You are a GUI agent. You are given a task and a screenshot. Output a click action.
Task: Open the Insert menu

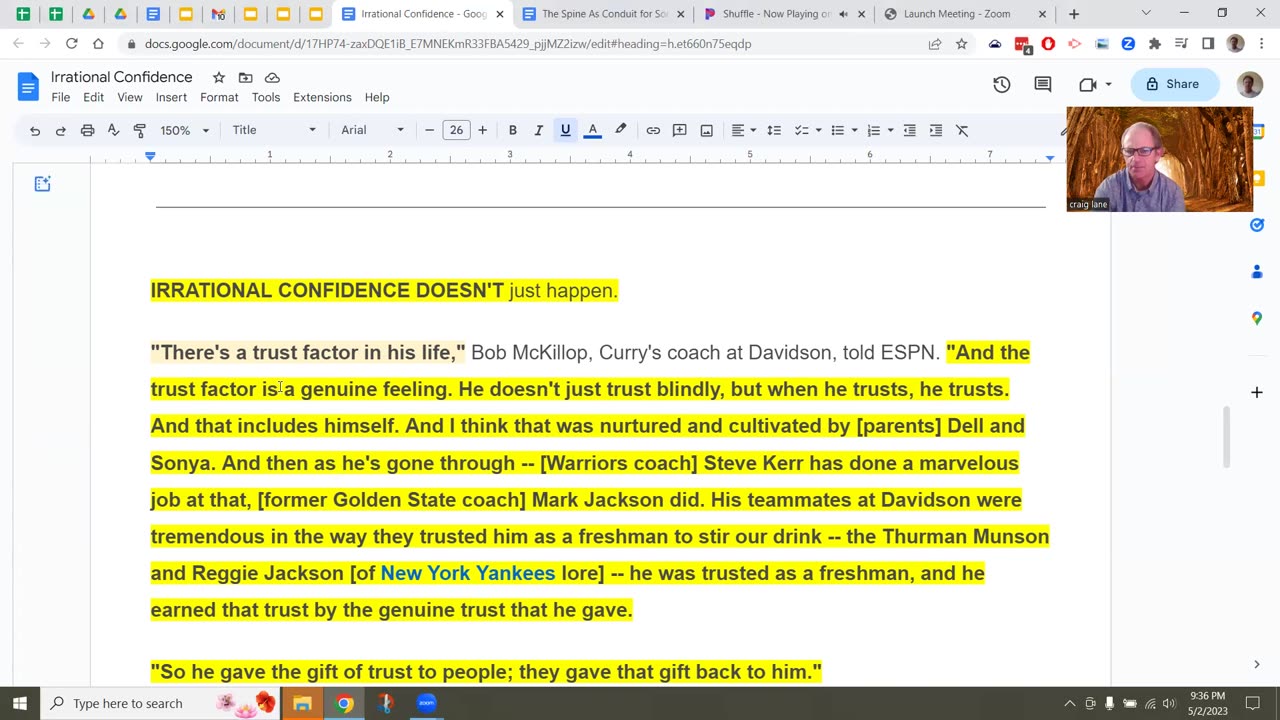(171, 97)
